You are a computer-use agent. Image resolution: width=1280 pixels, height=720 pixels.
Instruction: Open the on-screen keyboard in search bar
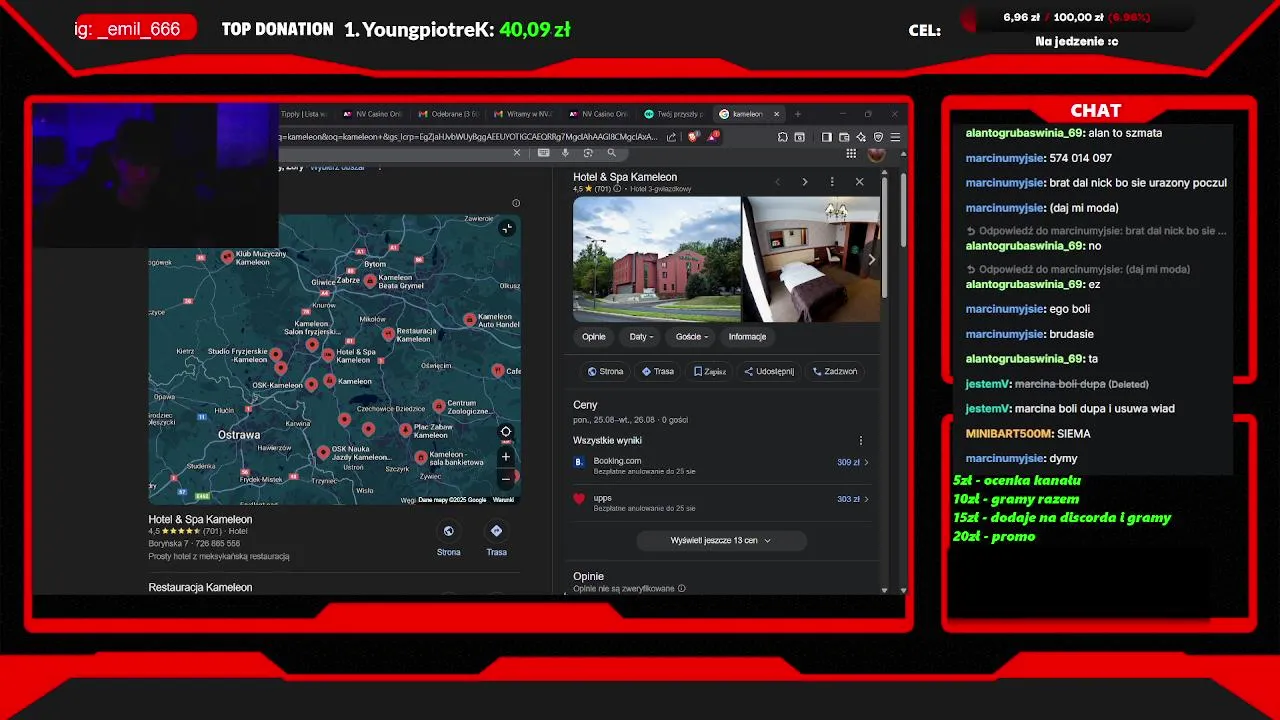pos(543,153)
